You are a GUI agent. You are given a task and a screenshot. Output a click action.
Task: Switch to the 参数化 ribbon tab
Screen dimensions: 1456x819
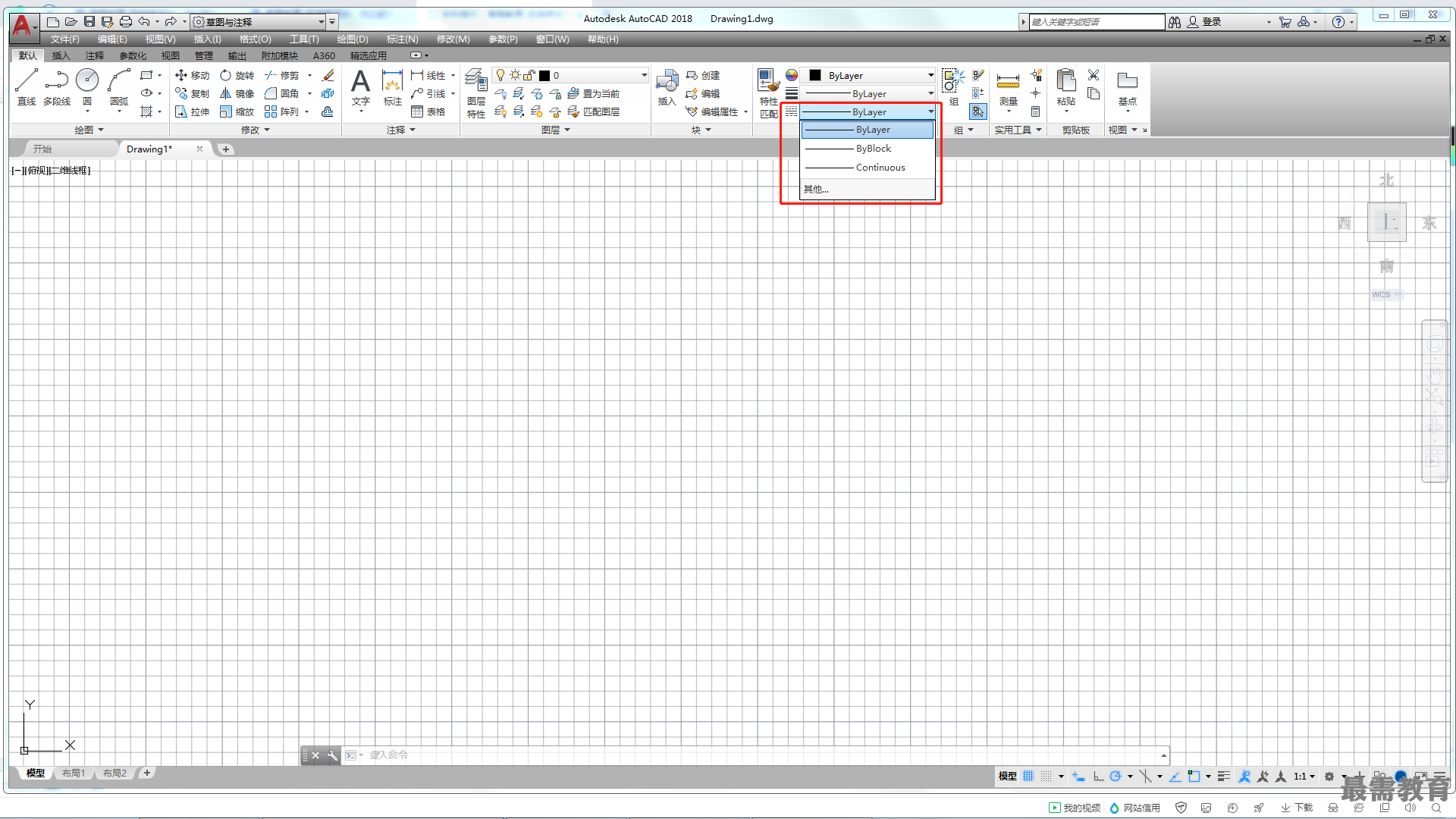pos(133,55)
